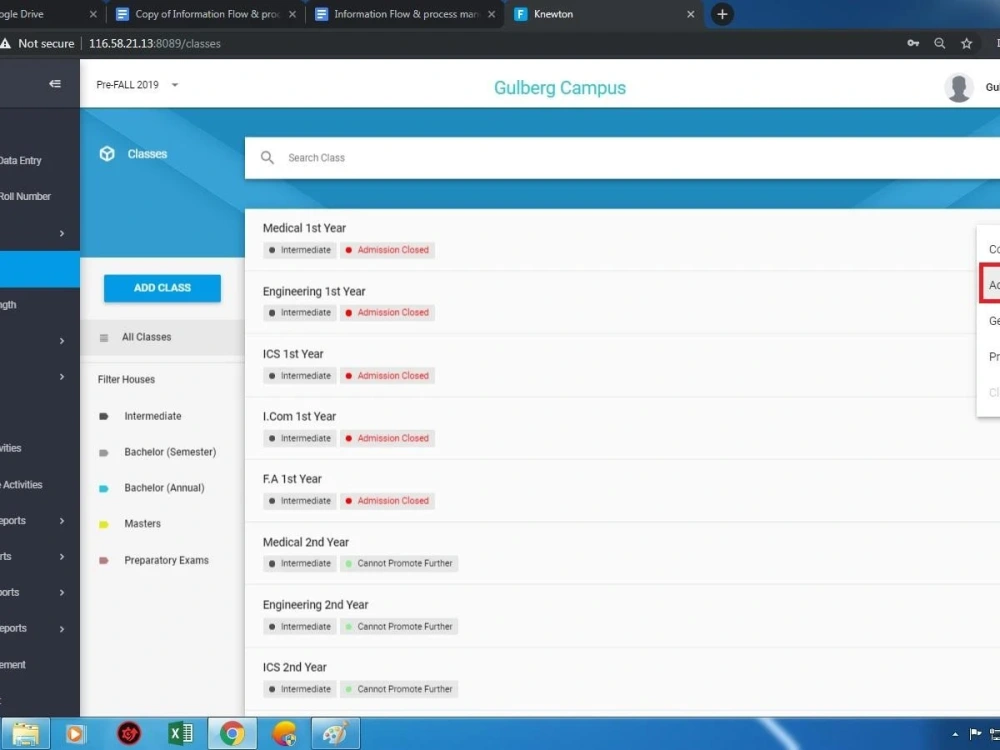The width and height of the screenshot is (1000, 750).
Task: Open a new browser tab
Action: click(x=722, y=14)
